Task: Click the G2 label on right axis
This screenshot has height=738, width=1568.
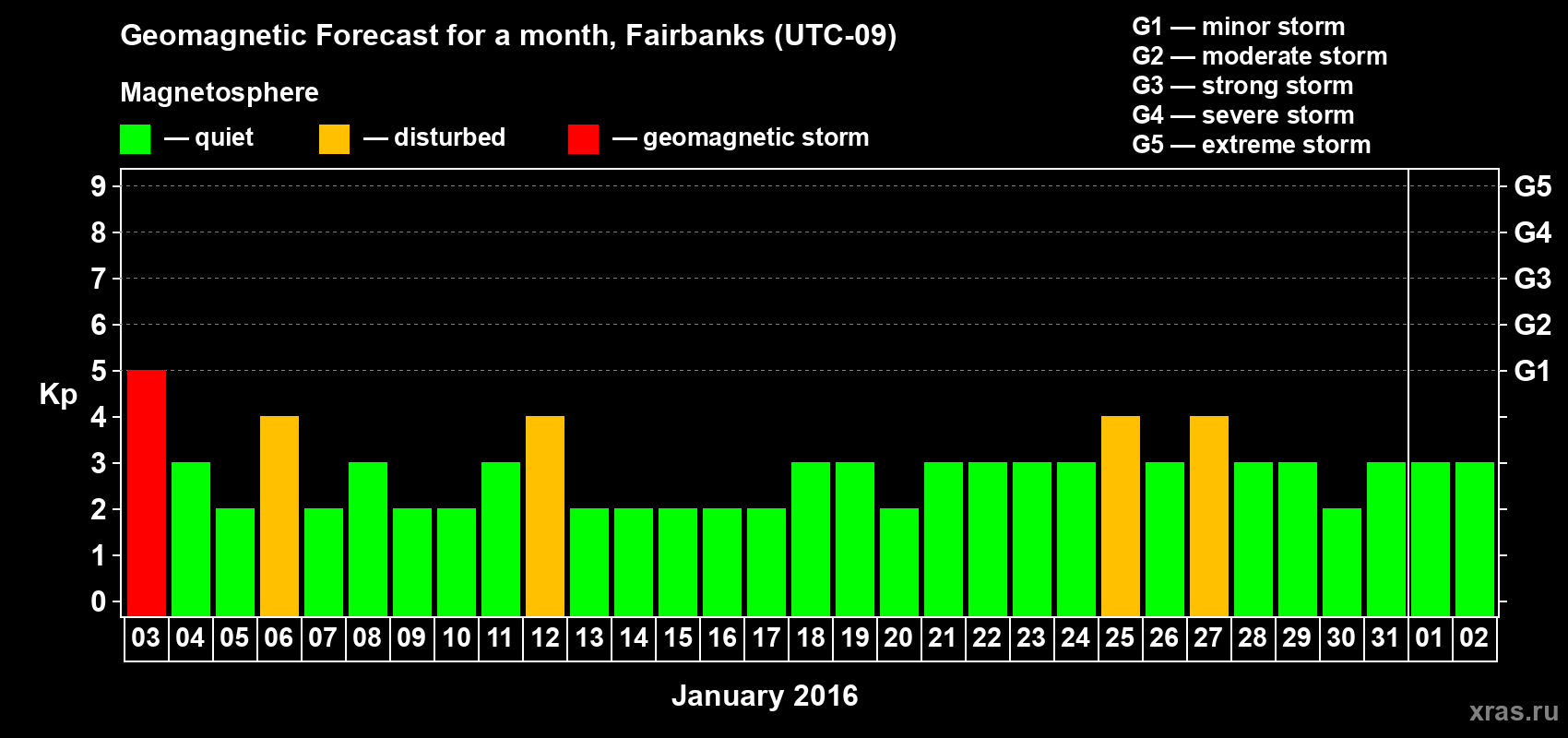Action: tap(1533, 325)
